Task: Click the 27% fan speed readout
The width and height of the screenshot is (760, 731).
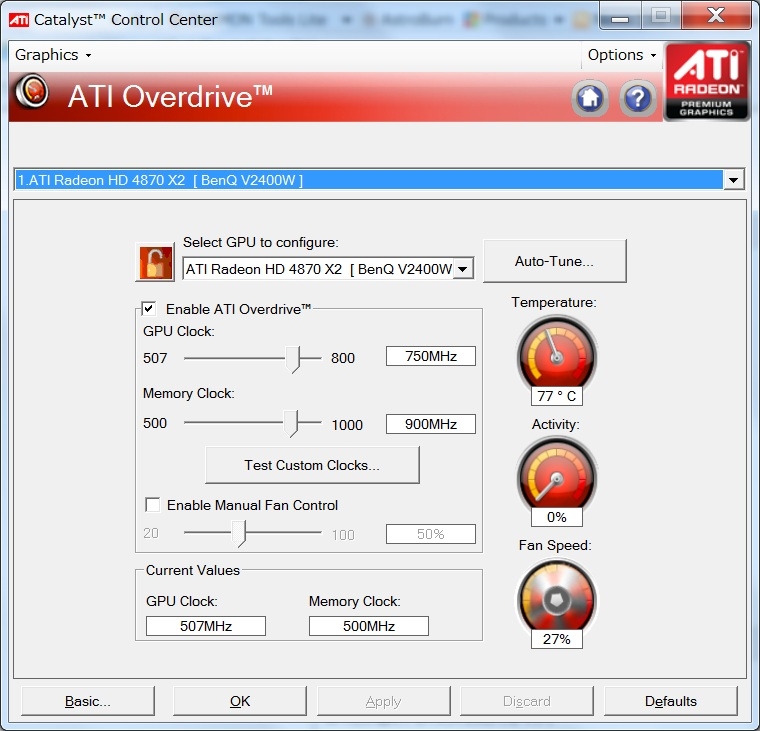Action: pos(557,639)
